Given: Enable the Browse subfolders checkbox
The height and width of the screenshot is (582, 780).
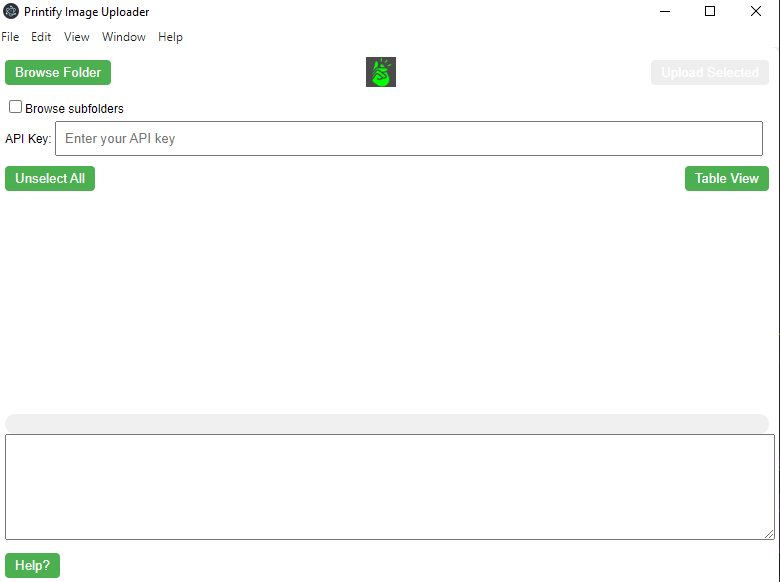Looking at the screenshot, I should point(16,107).
